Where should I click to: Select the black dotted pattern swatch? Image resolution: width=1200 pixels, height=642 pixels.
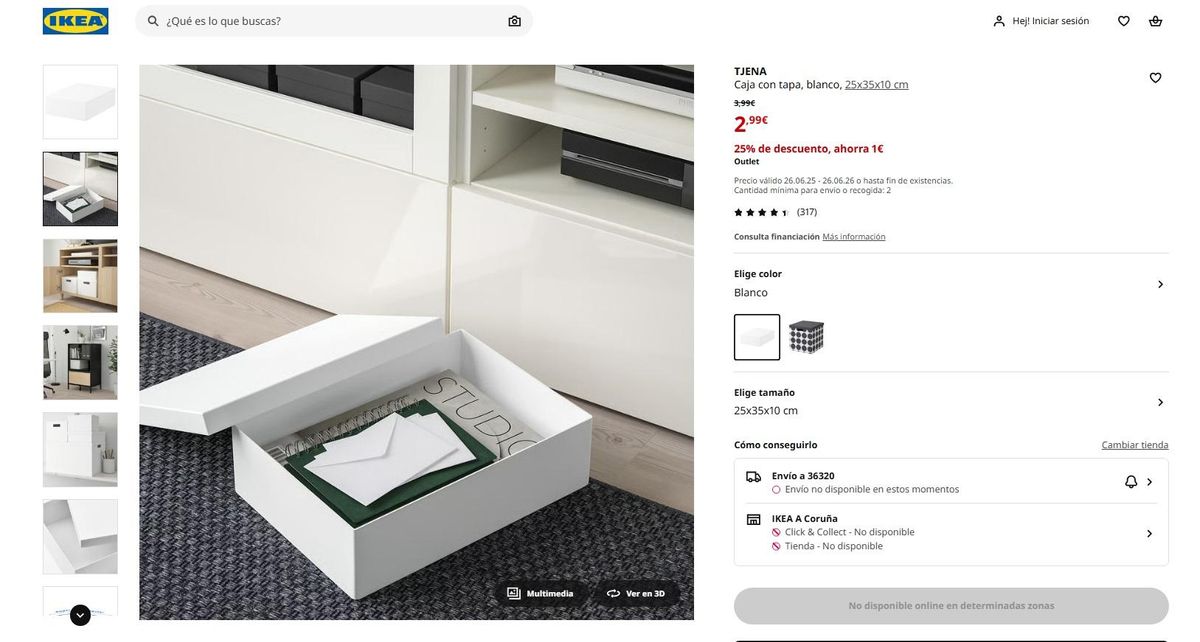pos(806,337)
